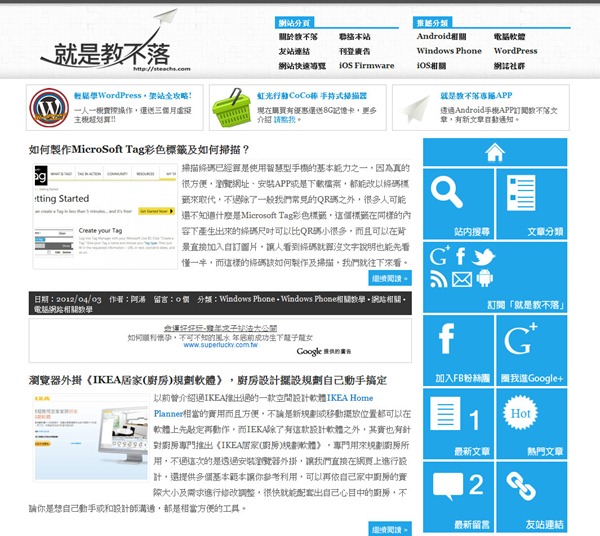The height and width of the screenshot is (536, 600).
Task: Open the 電腦軟體 category
Action: tap(509, 37)
